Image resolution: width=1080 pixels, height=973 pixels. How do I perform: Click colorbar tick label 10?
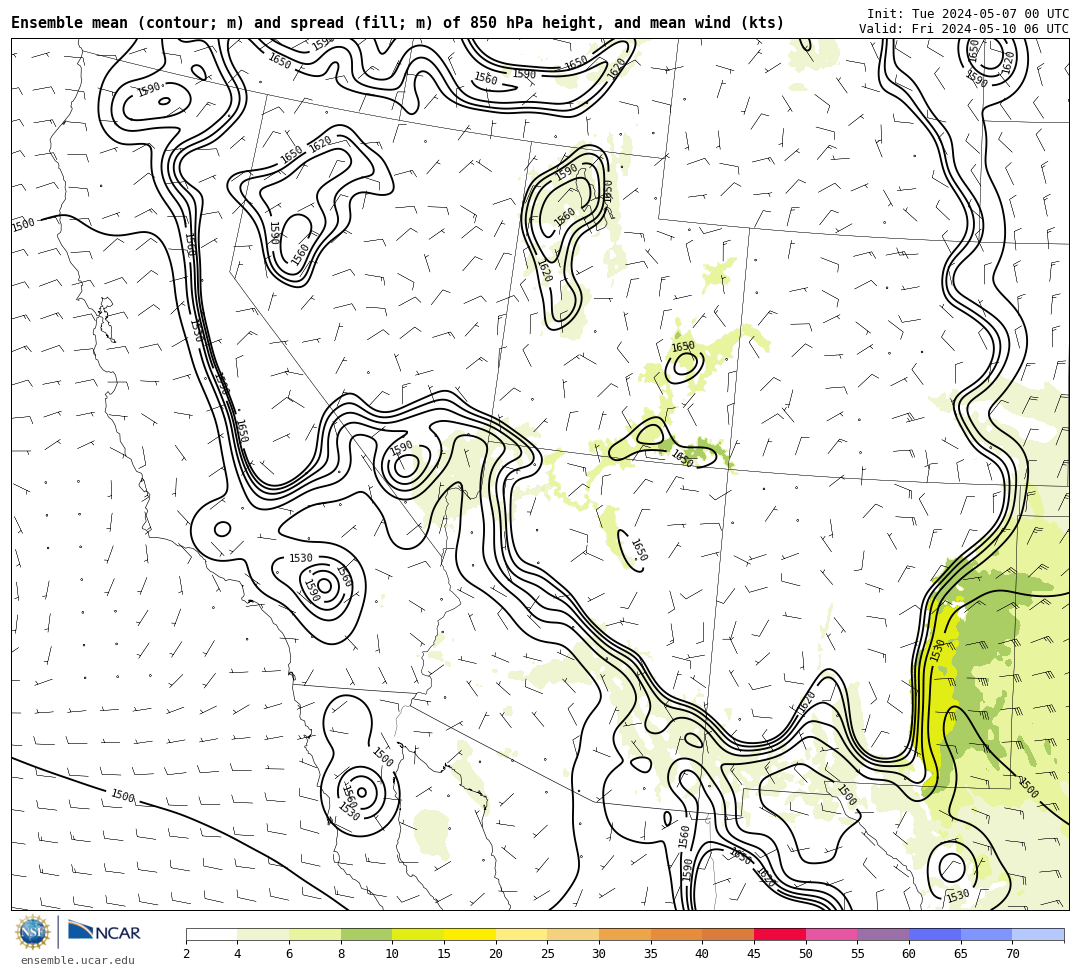click(392, 954)
